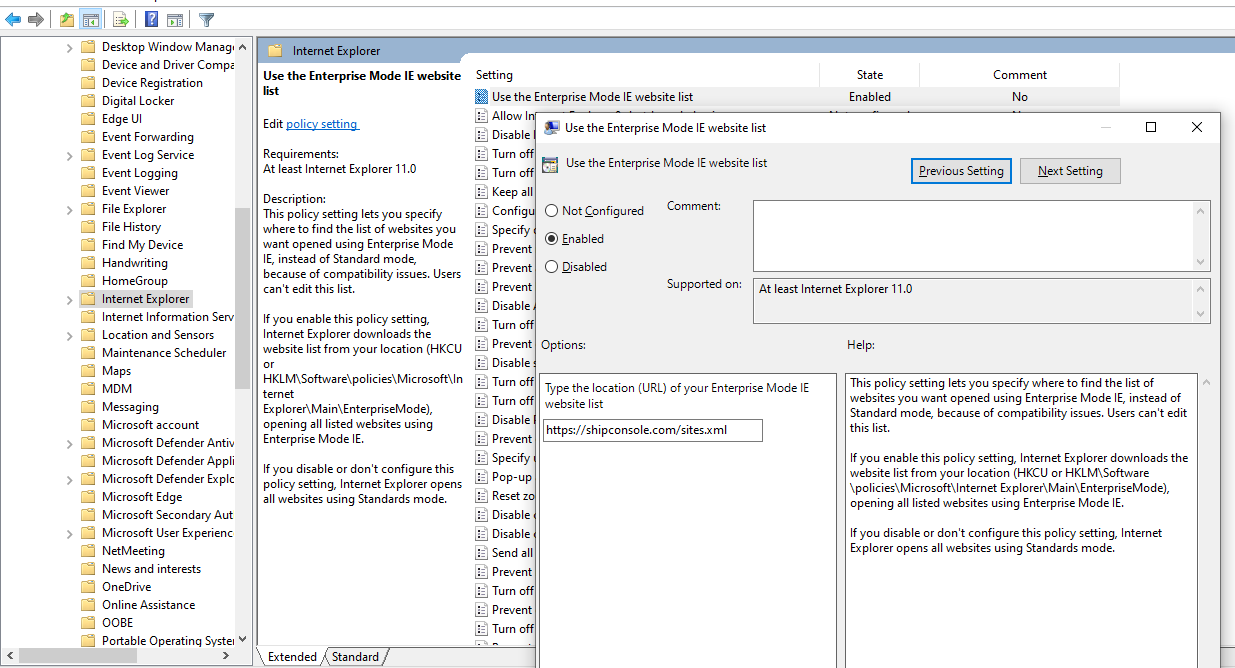The image size is (1235, 668).
Task: Maximize the policy setting dialog
Action: [1151, 127]
